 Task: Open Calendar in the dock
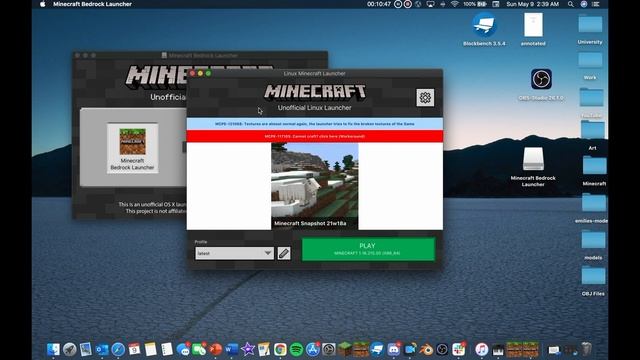(134, 350)
